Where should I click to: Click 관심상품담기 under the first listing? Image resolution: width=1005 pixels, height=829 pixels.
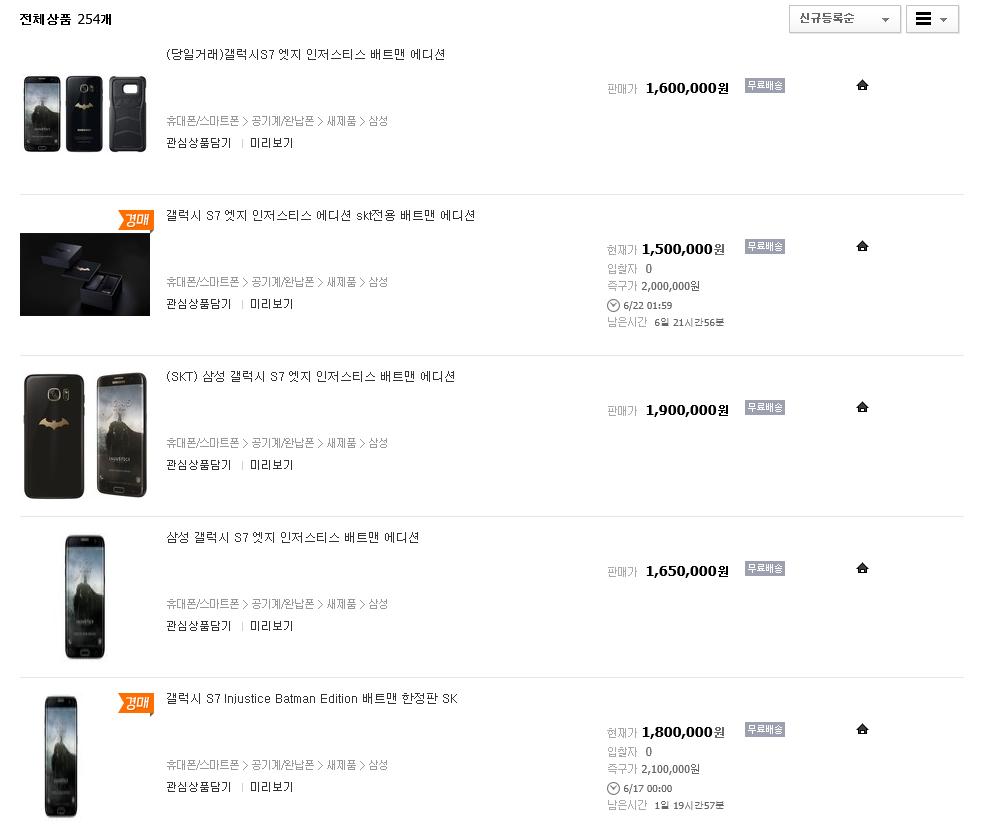tap(198, 143)
